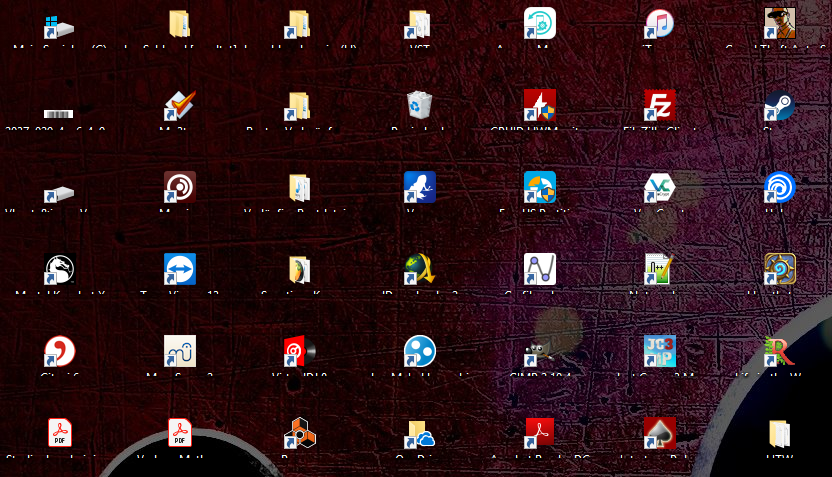This screenshot has height=477, width=832.
Task: Open FileZilla Client shortcut
Action: [660, 105]
